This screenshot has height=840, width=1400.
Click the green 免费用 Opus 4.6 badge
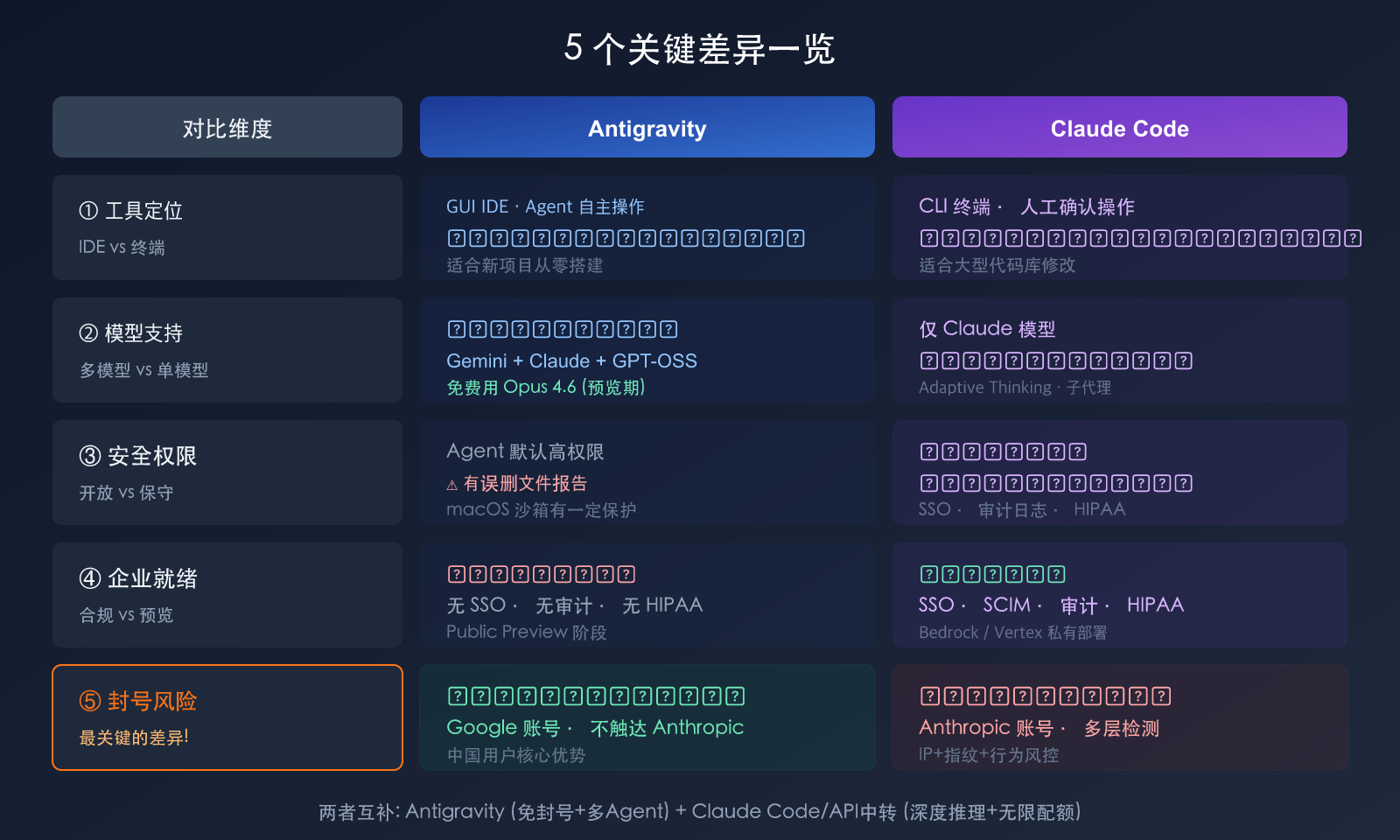545,387
